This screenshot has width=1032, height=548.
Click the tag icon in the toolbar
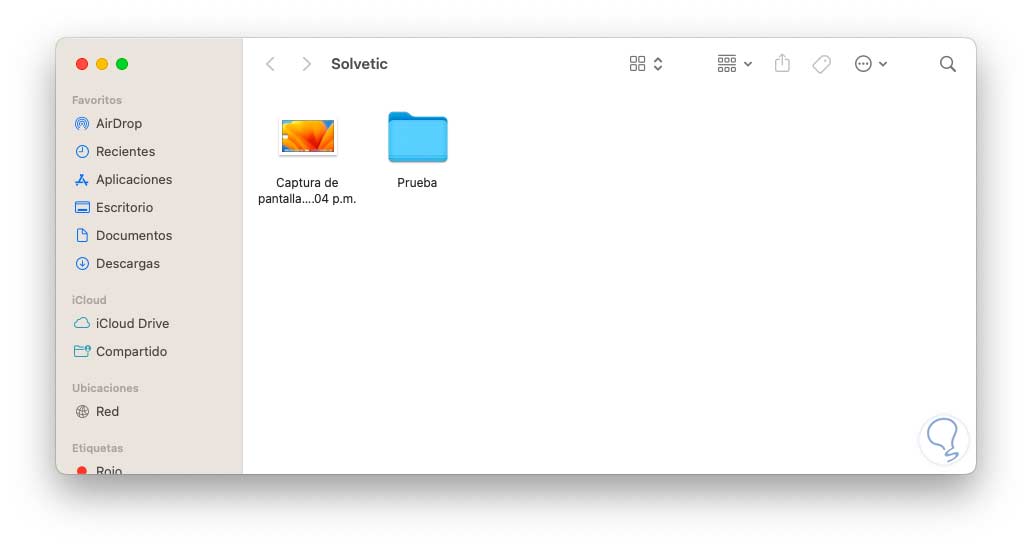point(821,64)
